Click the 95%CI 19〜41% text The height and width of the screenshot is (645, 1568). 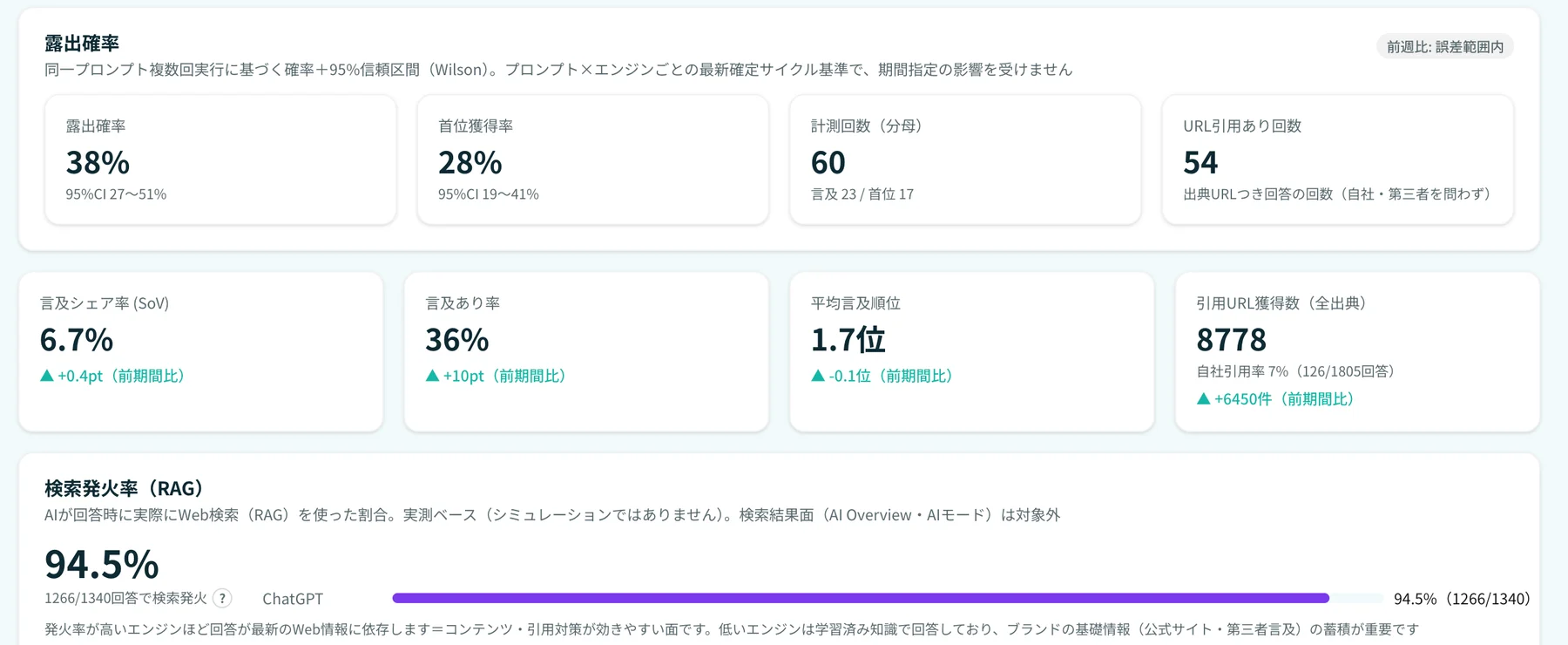pyautogui.click(x=489, y=194)
